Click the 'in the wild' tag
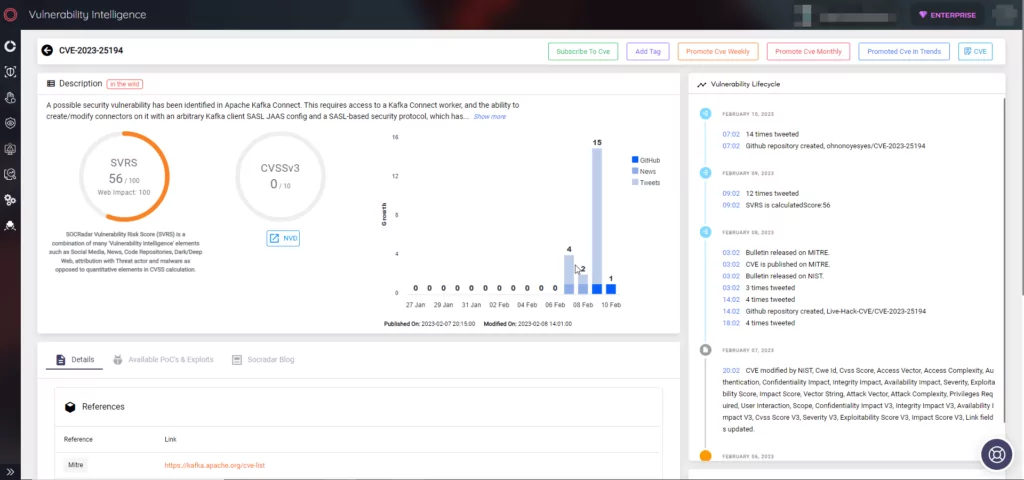Image resolution: width=1024 pixels, height=480 pixels. pyautogui.click(x=125, y=84)
